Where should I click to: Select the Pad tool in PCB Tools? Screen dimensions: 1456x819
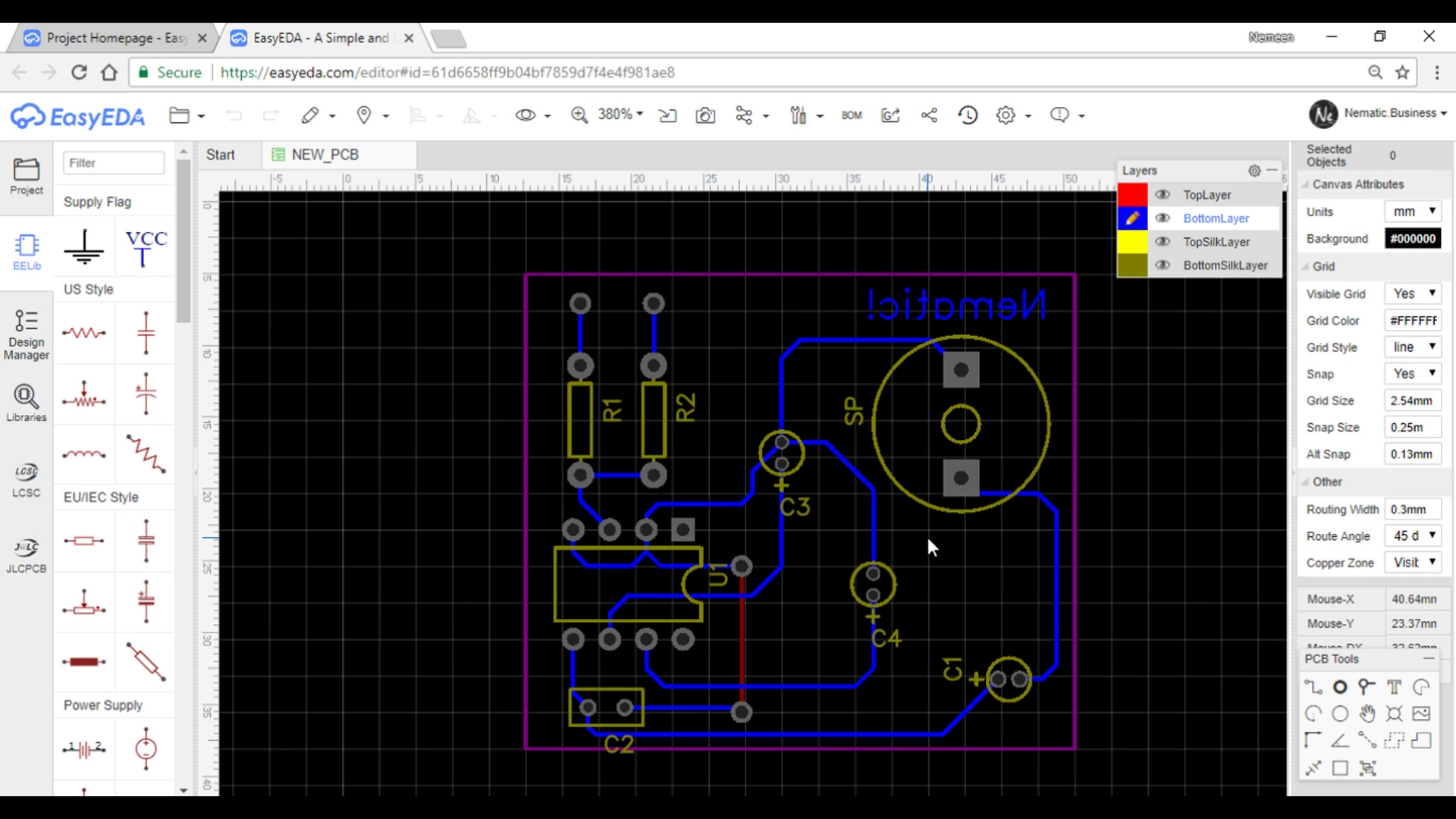(1340, 687)
